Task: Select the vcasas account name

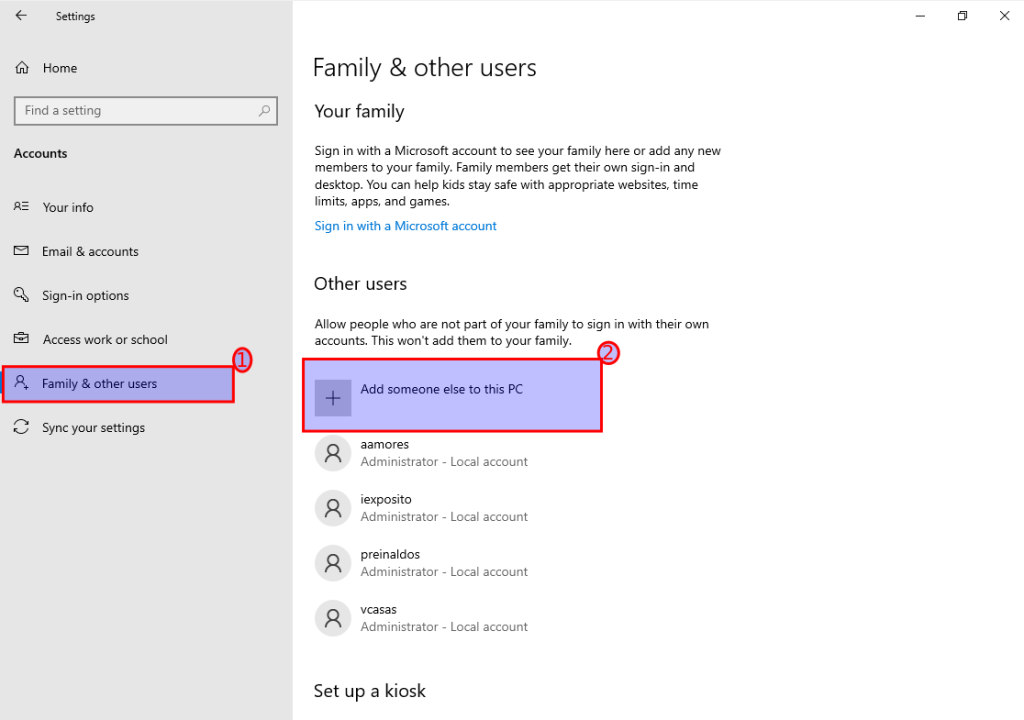Action: 381,609
